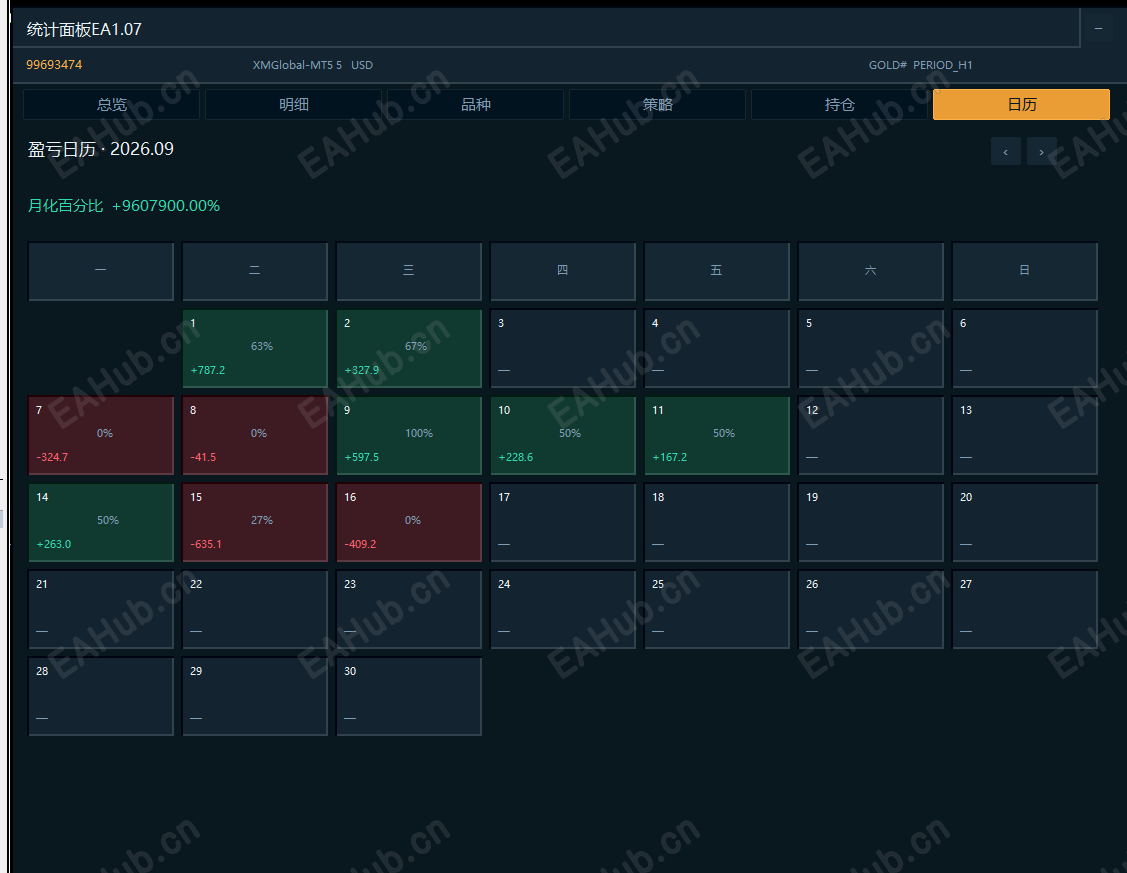Go to previous month with left arrow
The width and height of the screenshot is (1127, 873).
point(1006,152)
